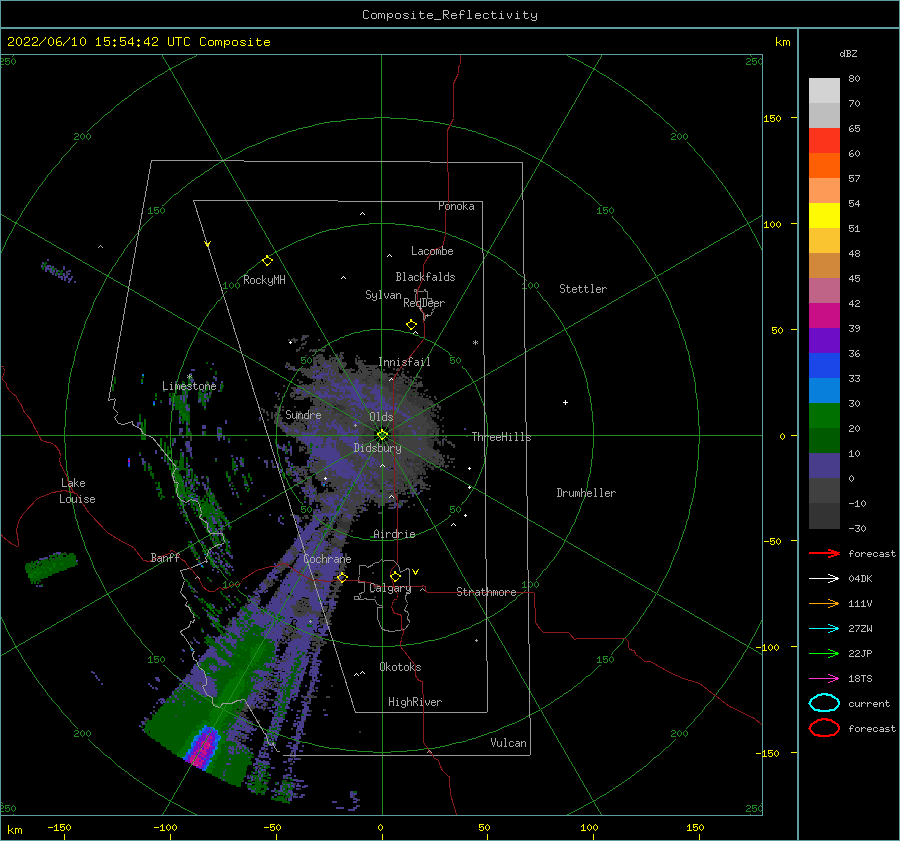
Task: Click the Sundre label
Action: (x=303, y=414)
